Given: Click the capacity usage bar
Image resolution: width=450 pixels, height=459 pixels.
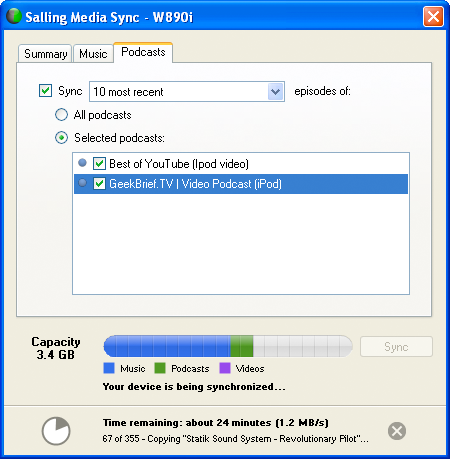Looking at the screenshot, I should coord(228,346).
